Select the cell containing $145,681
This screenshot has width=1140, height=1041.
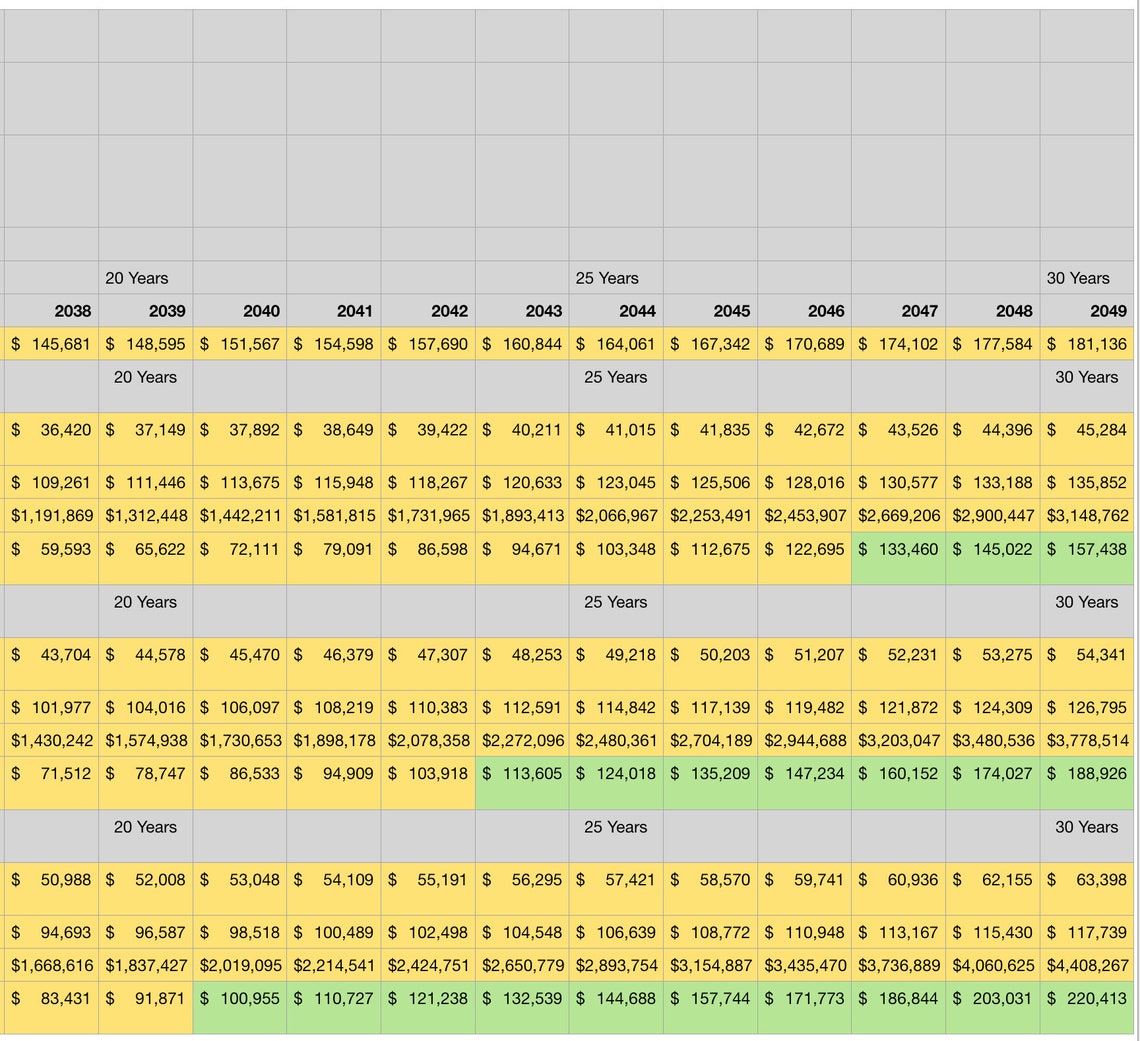(48, 343)
